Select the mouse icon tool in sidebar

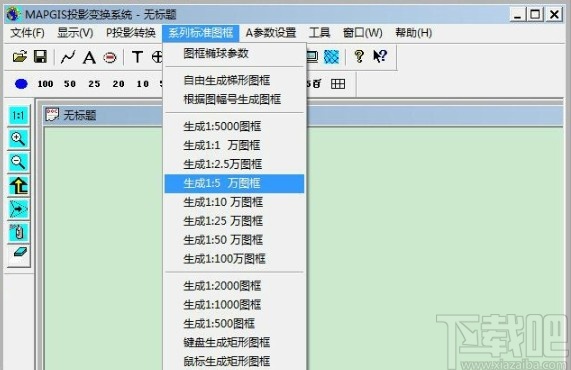pyautogui.click(x=18, y=232)
